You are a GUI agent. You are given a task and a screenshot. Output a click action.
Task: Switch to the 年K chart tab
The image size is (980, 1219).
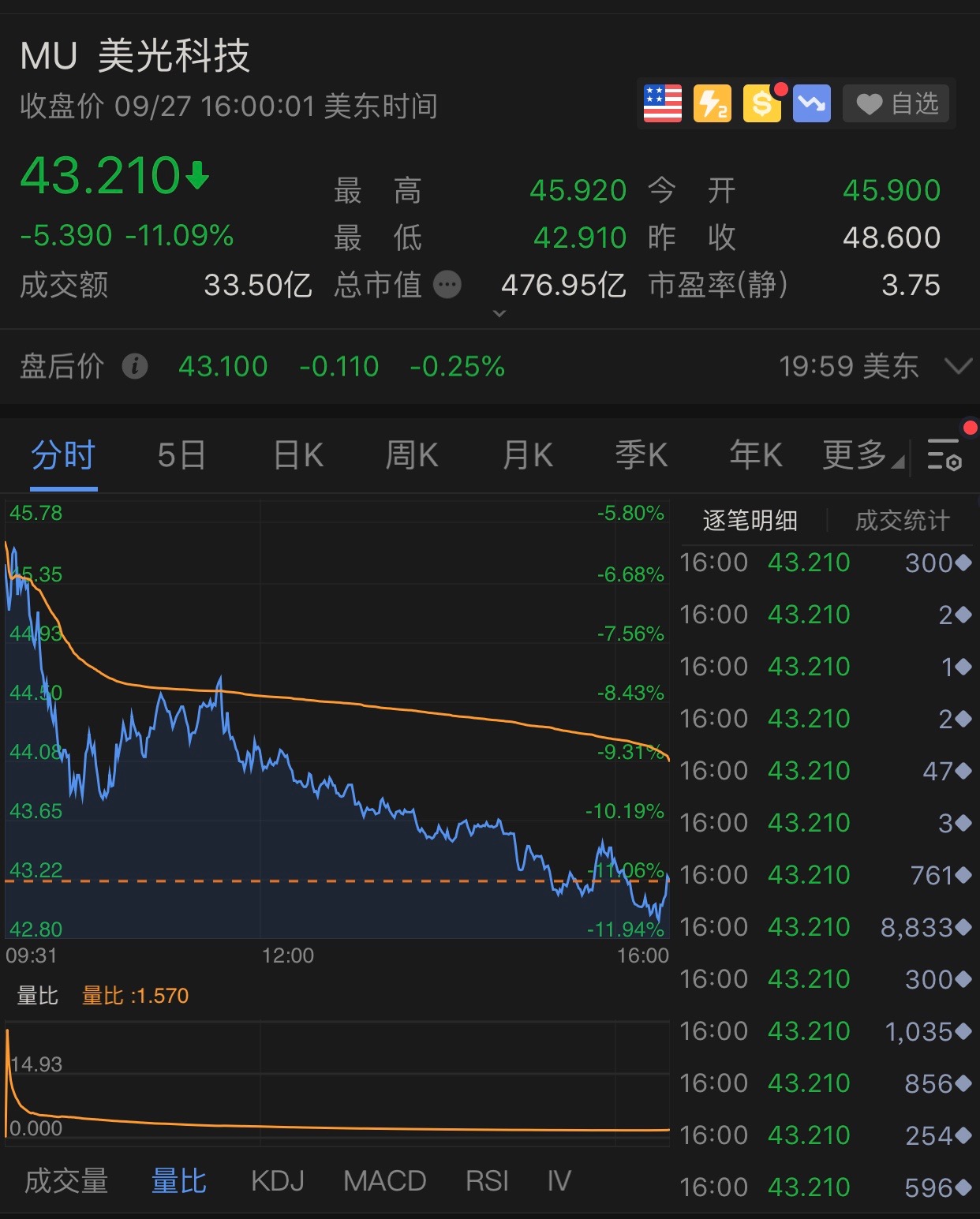tap(756, 455)
